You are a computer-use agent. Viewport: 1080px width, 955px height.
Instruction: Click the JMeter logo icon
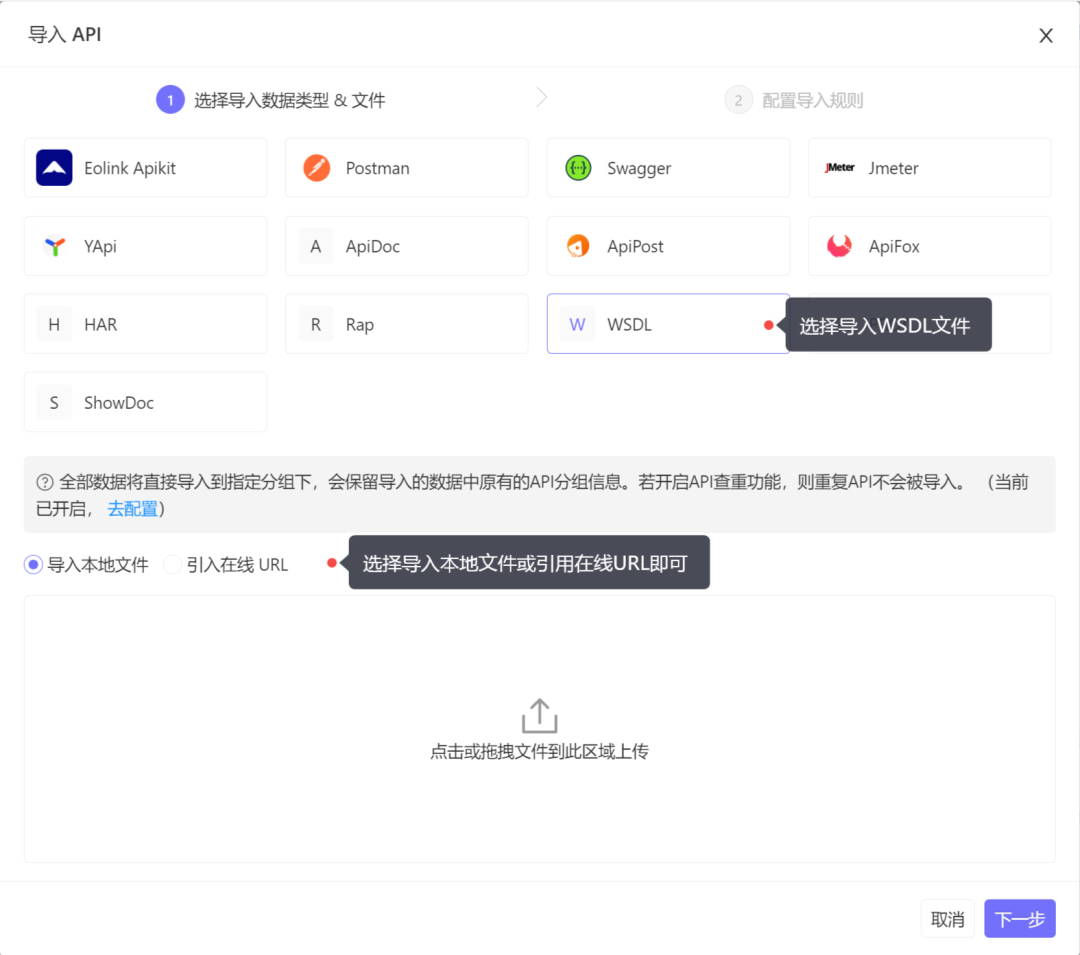pyautogui.click(x=840, y=167)
